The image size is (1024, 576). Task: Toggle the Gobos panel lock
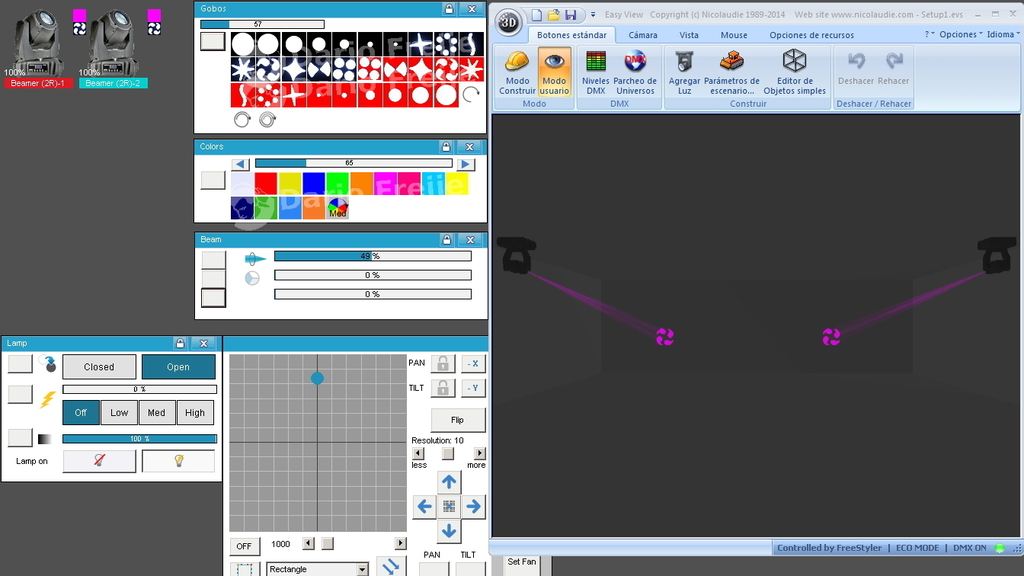[449, 8]
